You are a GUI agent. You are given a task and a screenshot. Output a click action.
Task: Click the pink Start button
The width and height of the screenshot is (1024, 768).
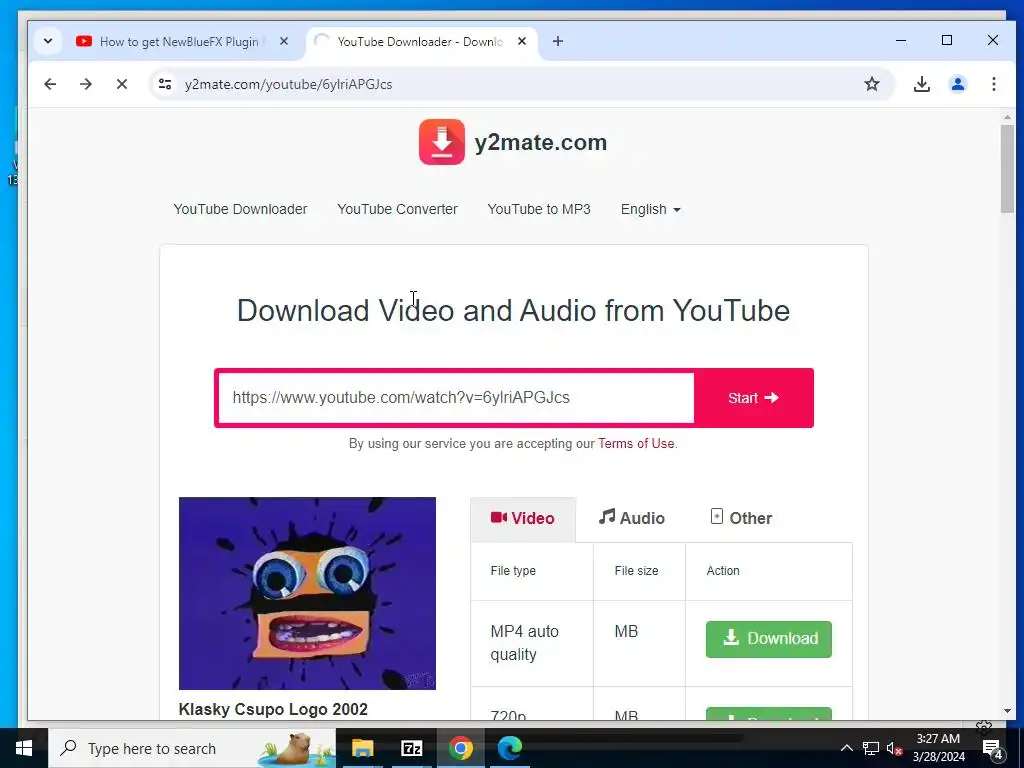(x=754, y=398)
